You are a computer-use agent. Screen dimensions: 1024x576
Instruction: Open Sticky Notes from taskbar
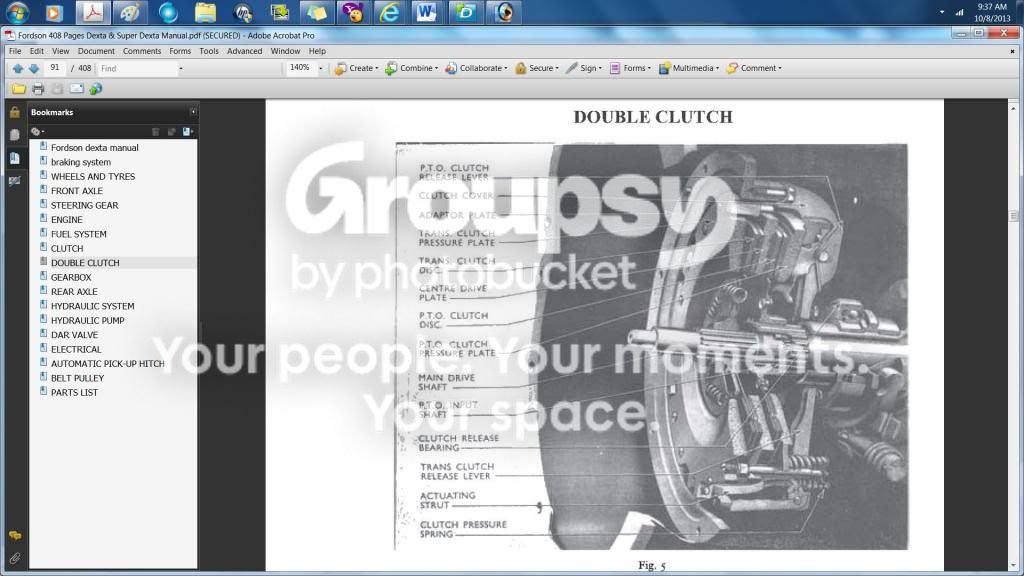317,12
